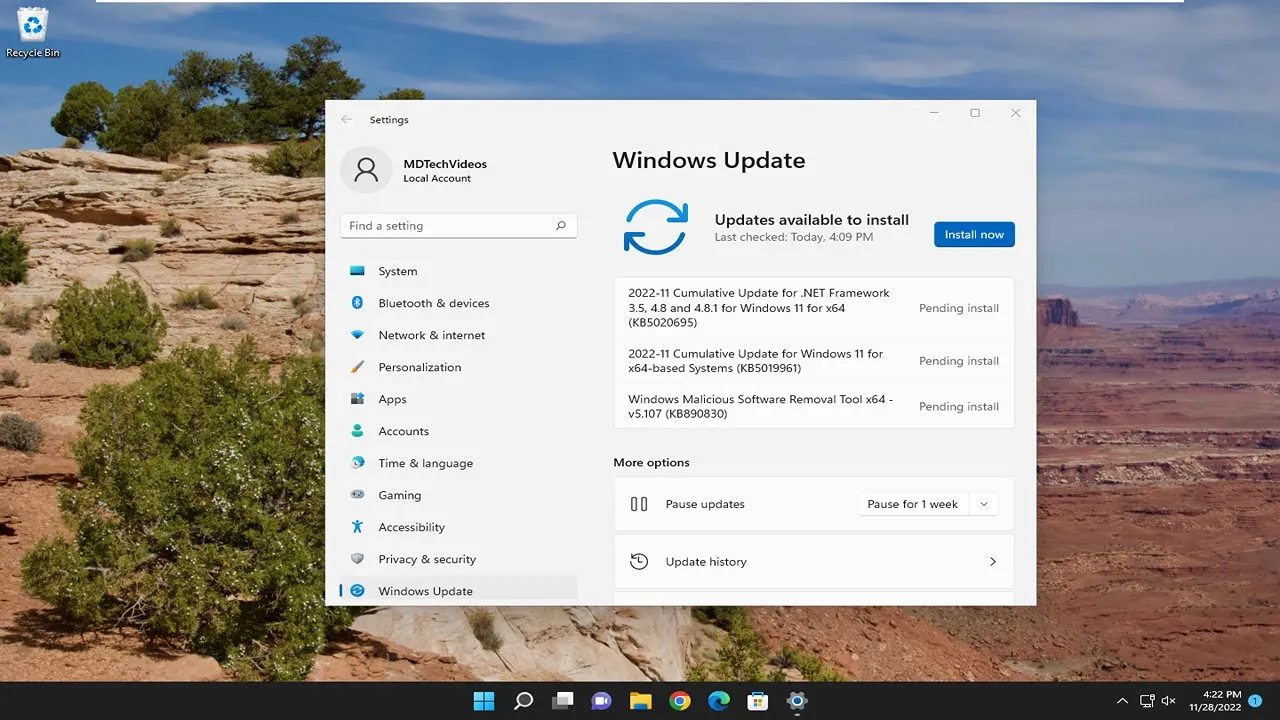Open the Update history row
1280x720 pixels.
coord(814,562)
